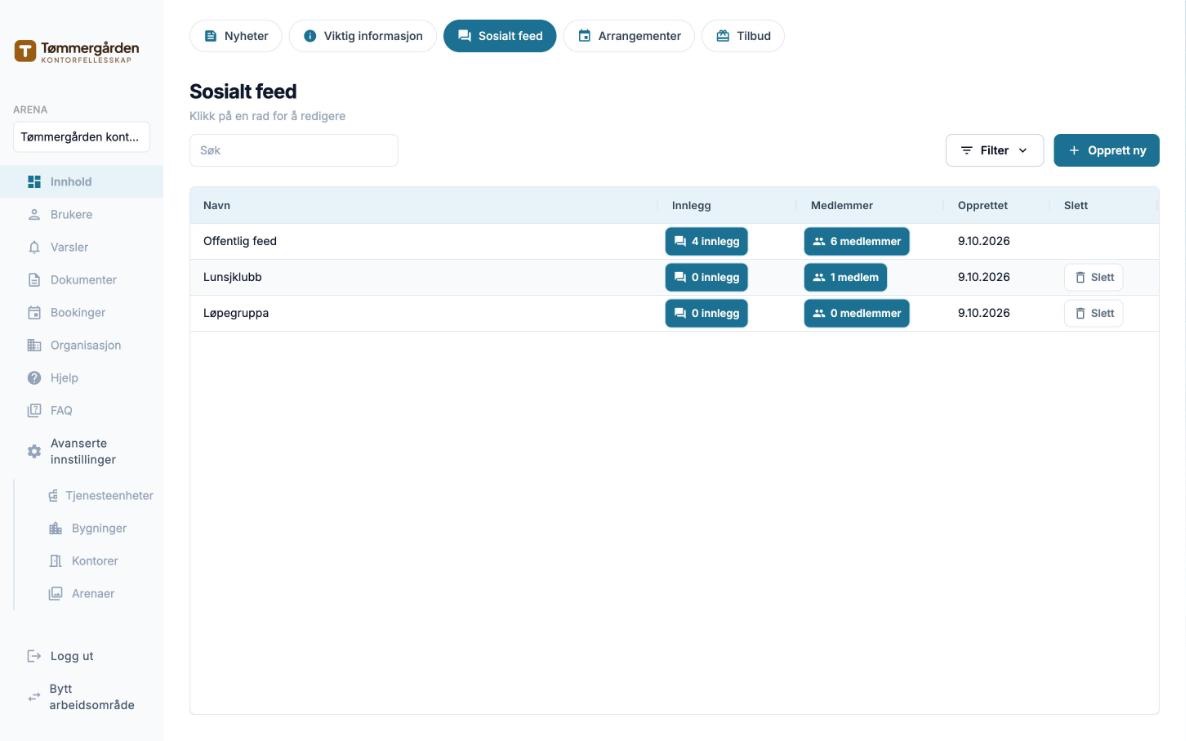Click the Logg ut exit icon

tap(34, 656)
